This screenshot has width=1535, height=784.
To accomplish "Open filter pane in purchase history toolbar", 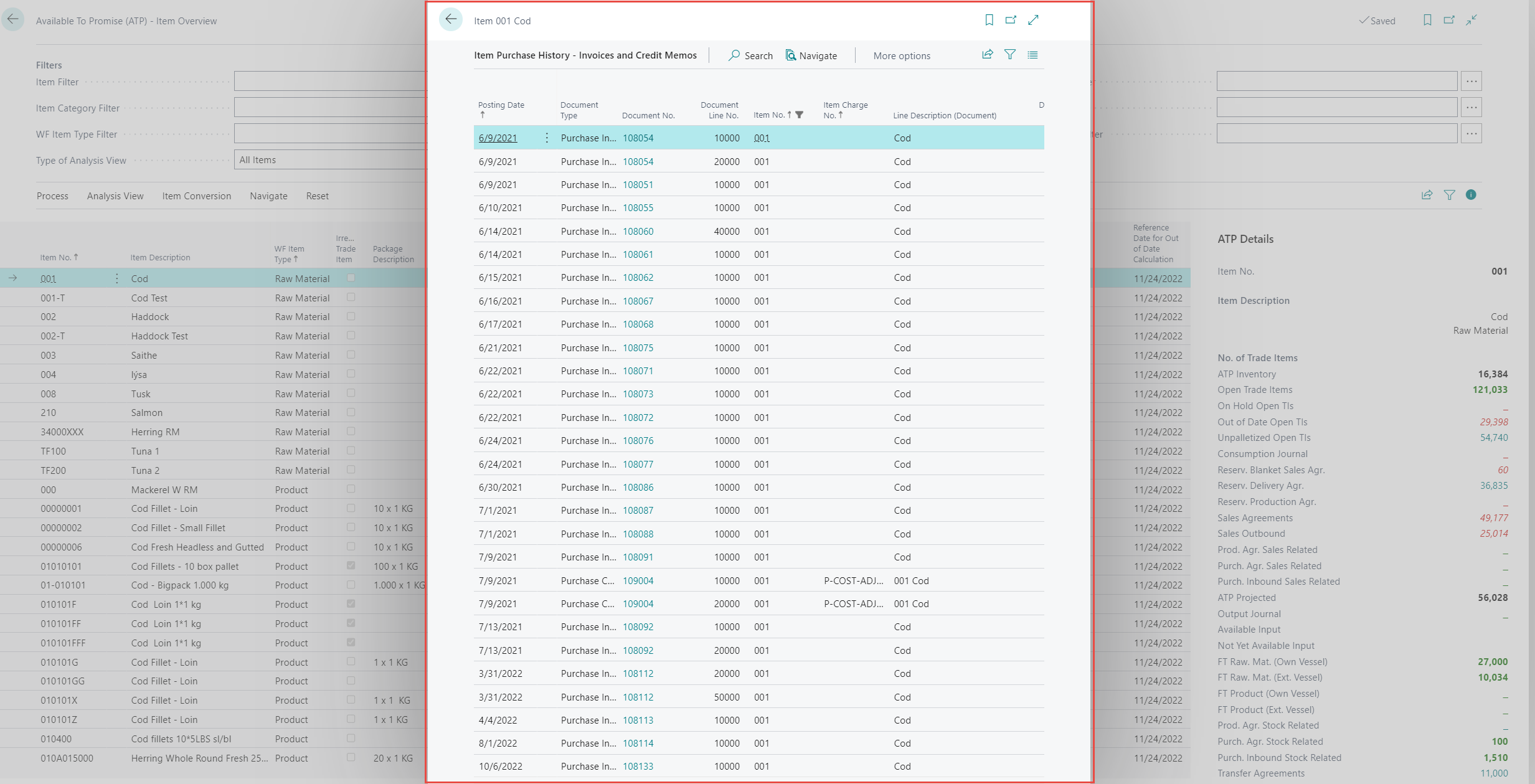I will (x=1010, y=55).
